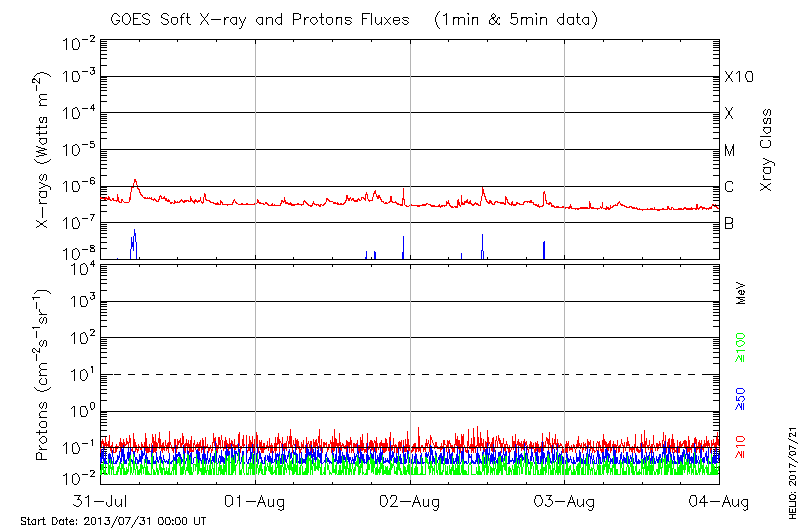Click the '04-Aug' end axis label
The width and height of the screenshot is (800, 530).
pyautogui.click(x=719, y=499)
